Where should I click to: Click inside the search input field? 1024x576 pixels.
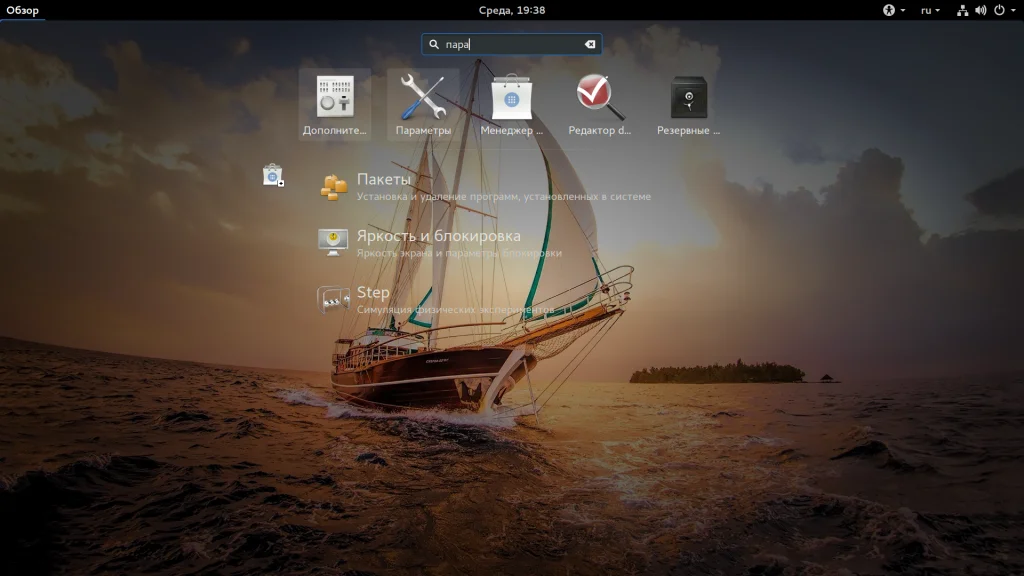[x=511, y=44]
